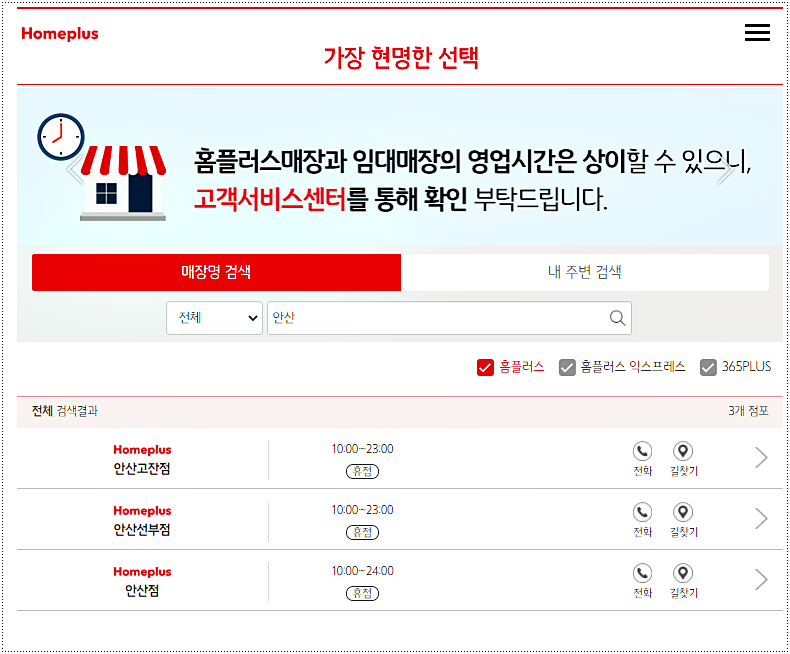Screen dimensions: 790x654
Task: Uncheck the 홈플러스 checkbox
Action: (x=485, y=367)
